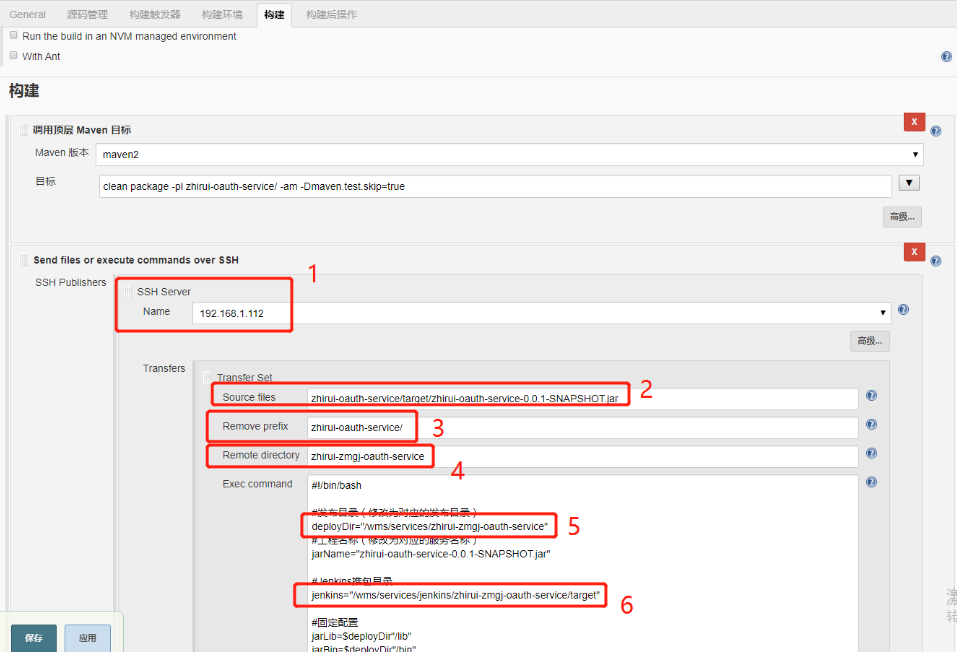957x655 pixels.
Task: Click the help icon beside the Maven build step
Action: (935, 131)
